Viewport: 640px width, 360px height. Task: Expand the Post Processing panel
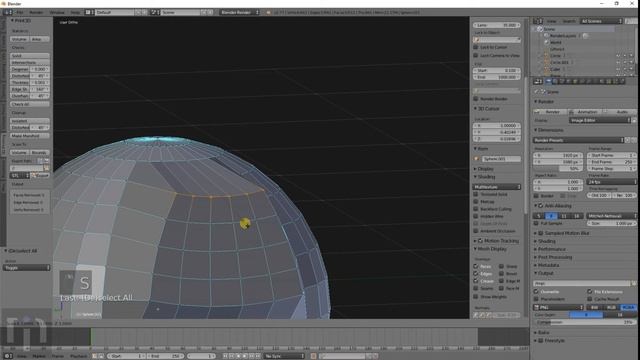point(553,257)
